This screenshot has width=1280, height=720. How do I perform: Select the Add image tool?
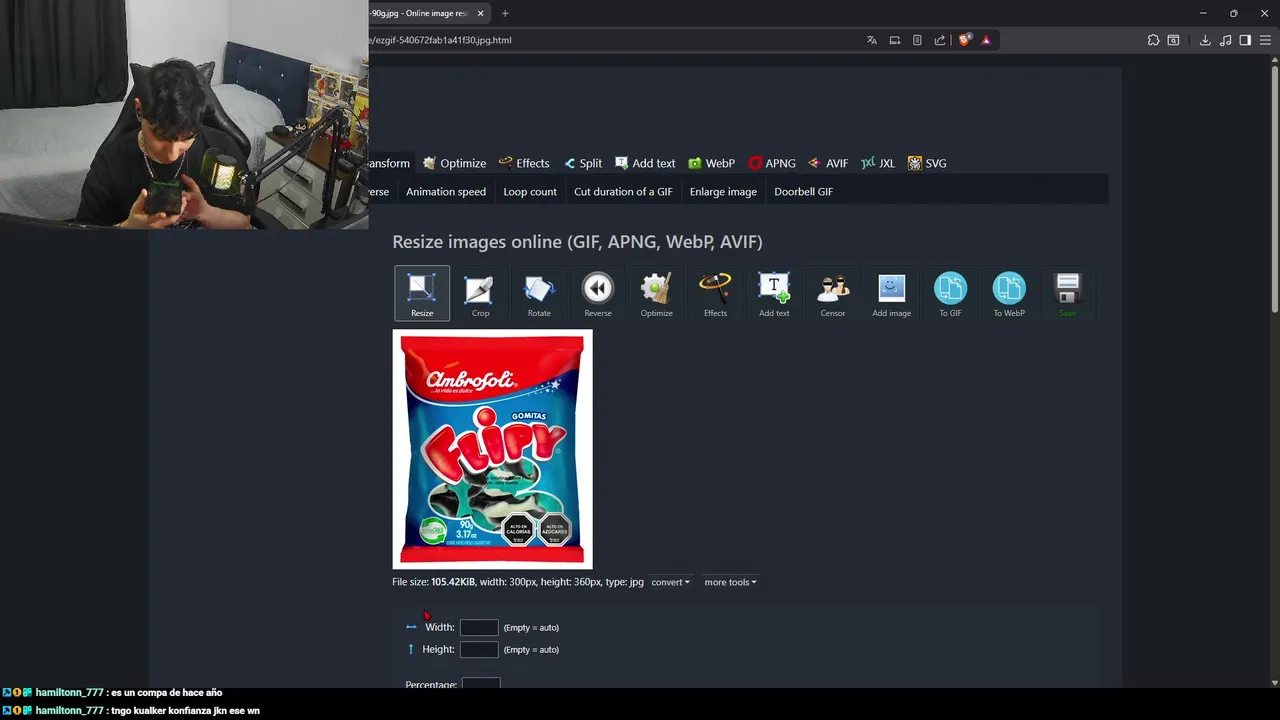[x=891, y=293]
